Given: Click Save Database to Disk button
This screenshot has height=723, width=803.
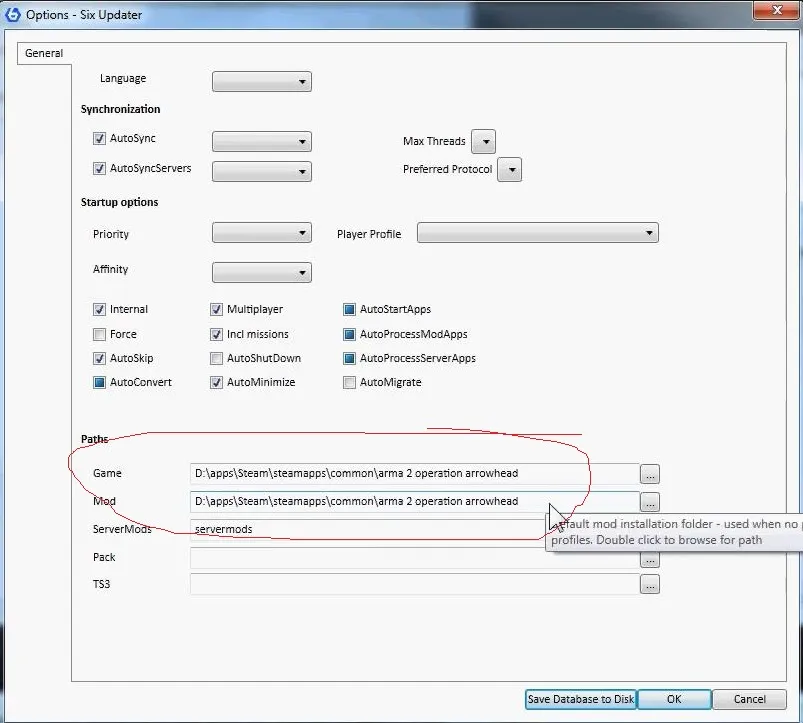Looking at the screenshot, I should (580, 699).
